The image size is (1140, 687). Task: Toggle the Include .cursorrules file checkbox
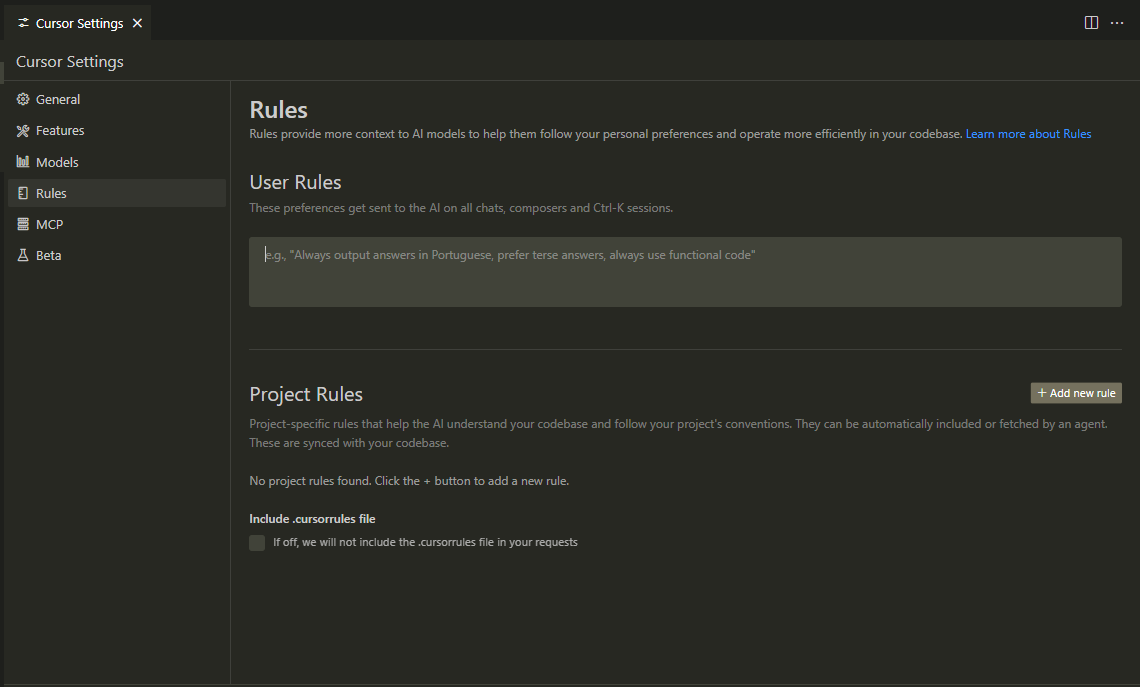tap(257, 542)
